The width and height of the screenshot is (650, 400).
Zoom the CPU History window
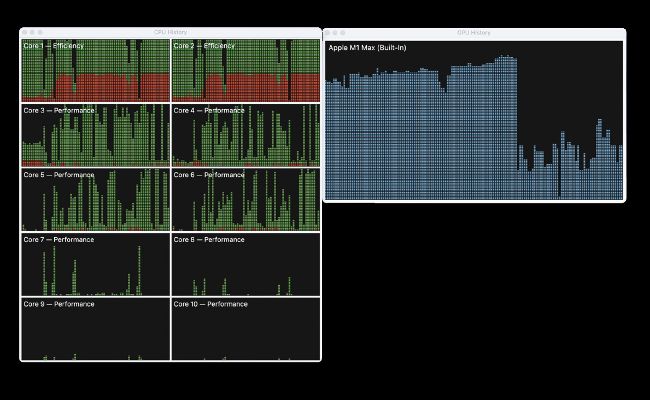(41, 33)
